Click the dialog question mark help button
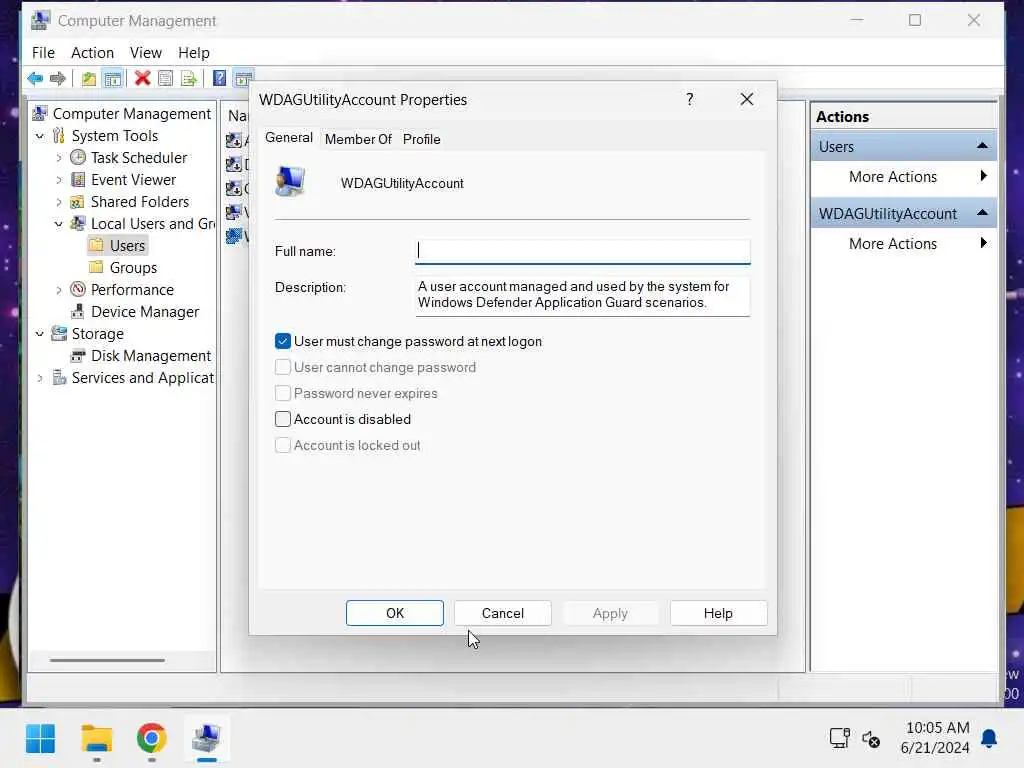The width and height of the screenshot is (1024, 768). click(690, 99)
